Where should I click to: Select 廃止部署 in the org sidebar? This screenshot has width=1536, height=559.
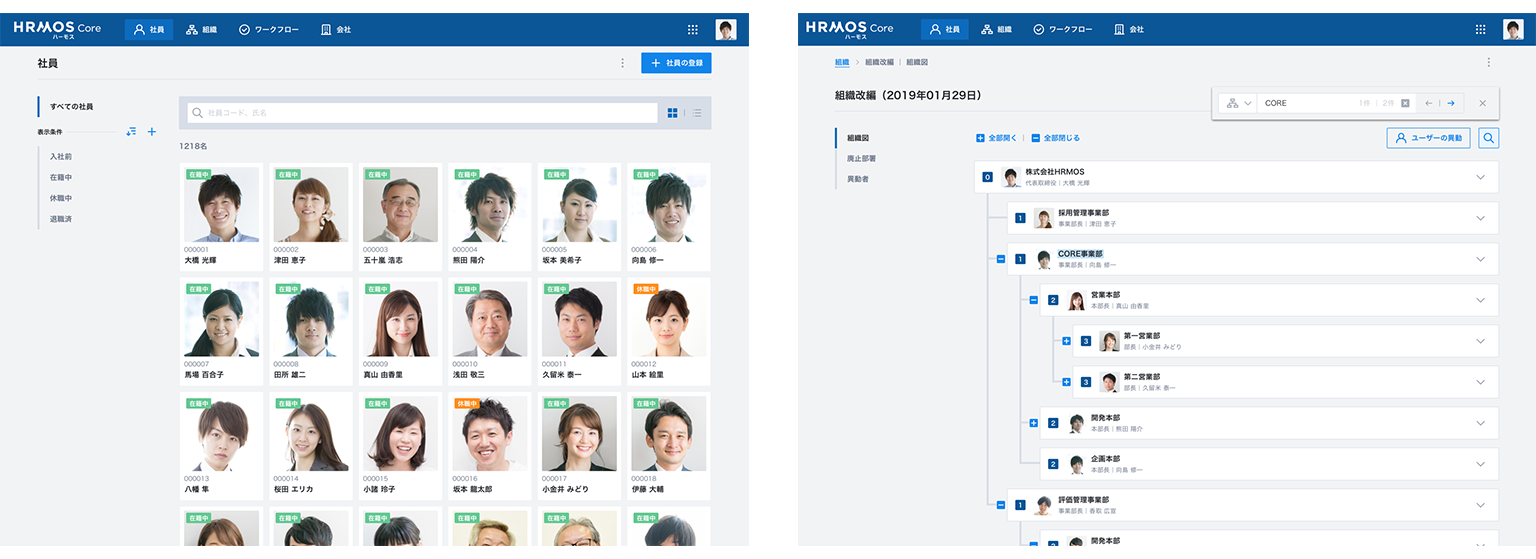click(x=861, y=158)
